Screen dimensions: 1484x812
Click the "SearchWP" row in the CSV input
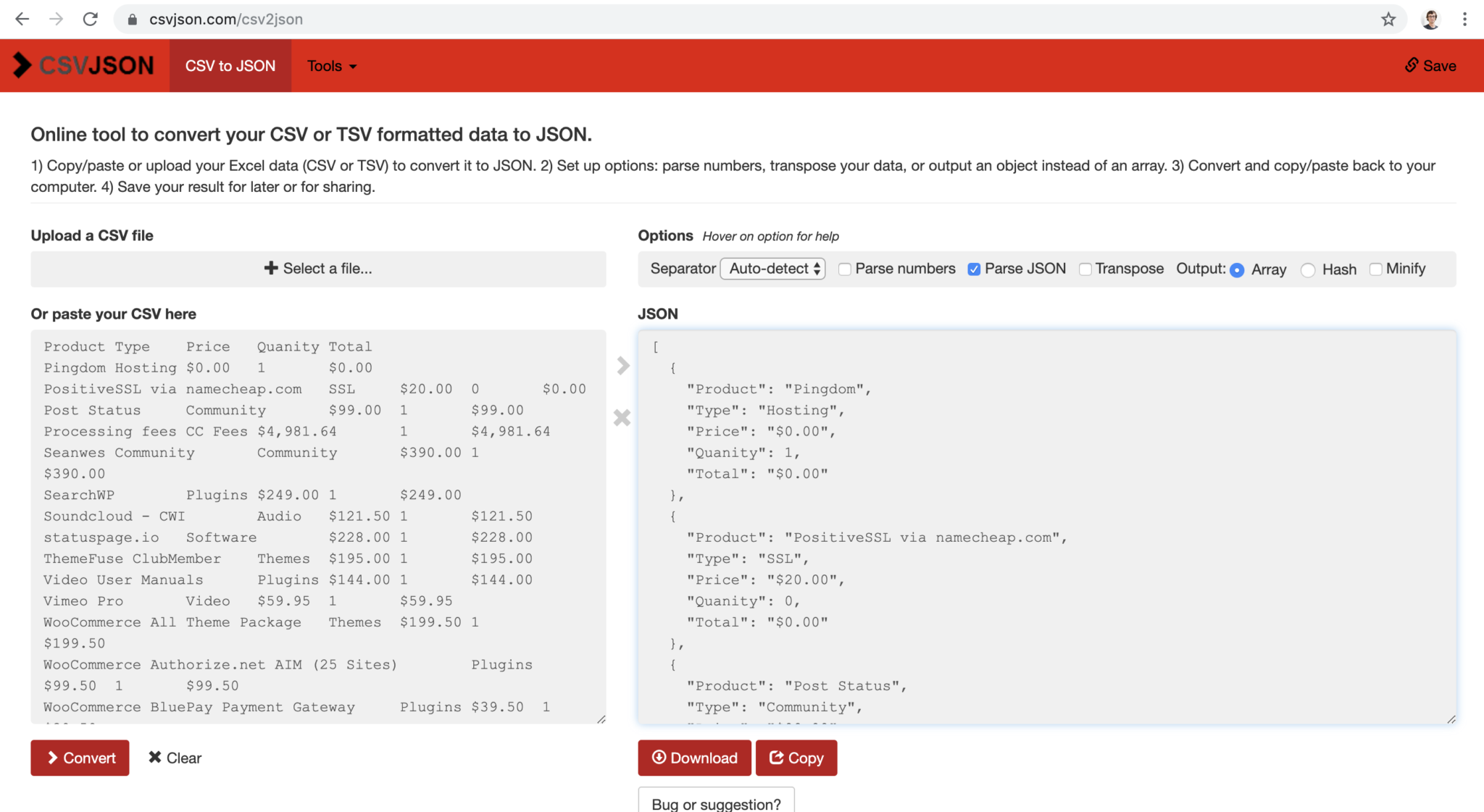pos(252,495)
